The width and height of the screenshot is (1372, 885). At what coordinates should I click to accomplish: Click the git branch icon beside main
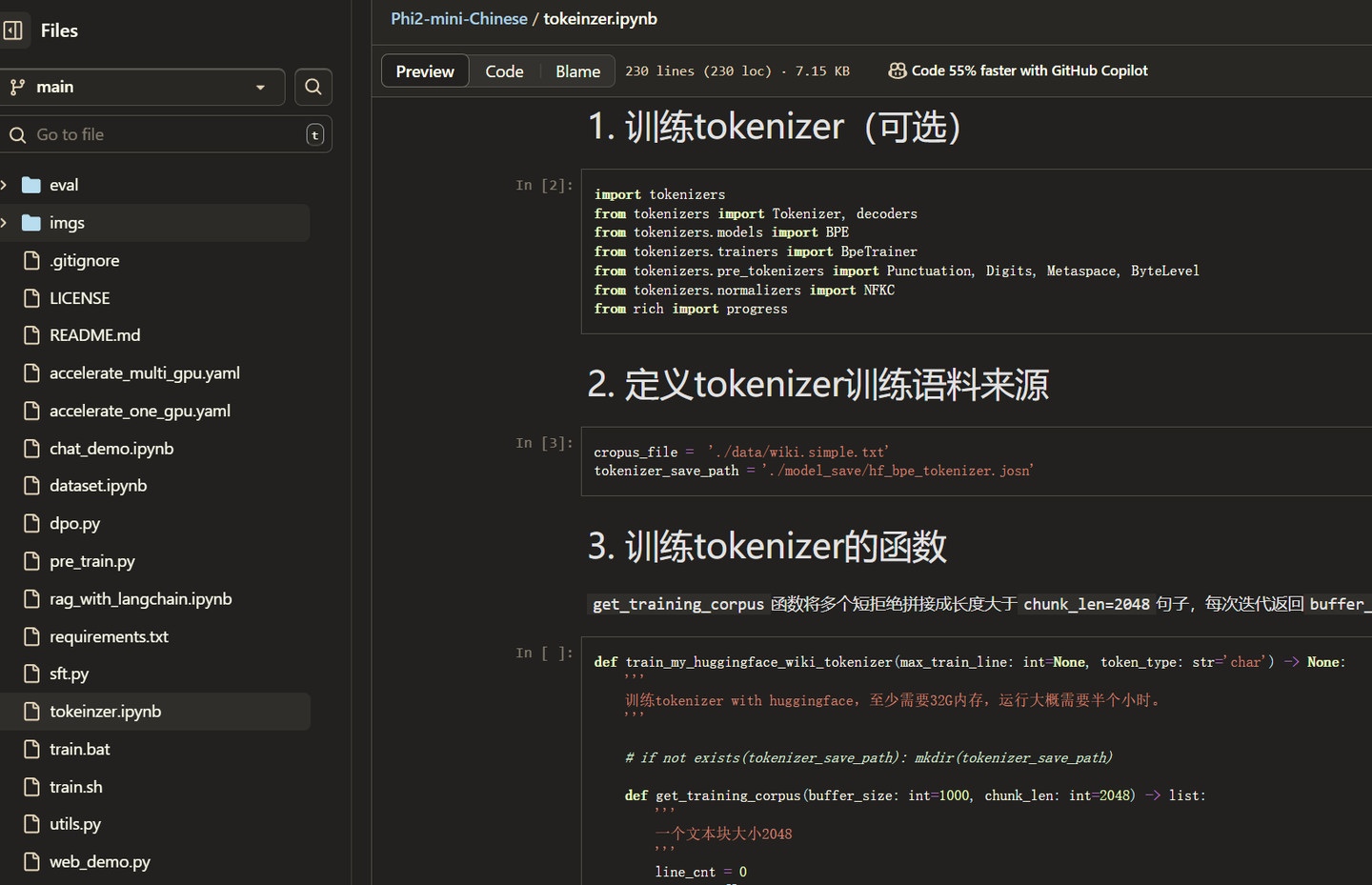tap(17, 87)
